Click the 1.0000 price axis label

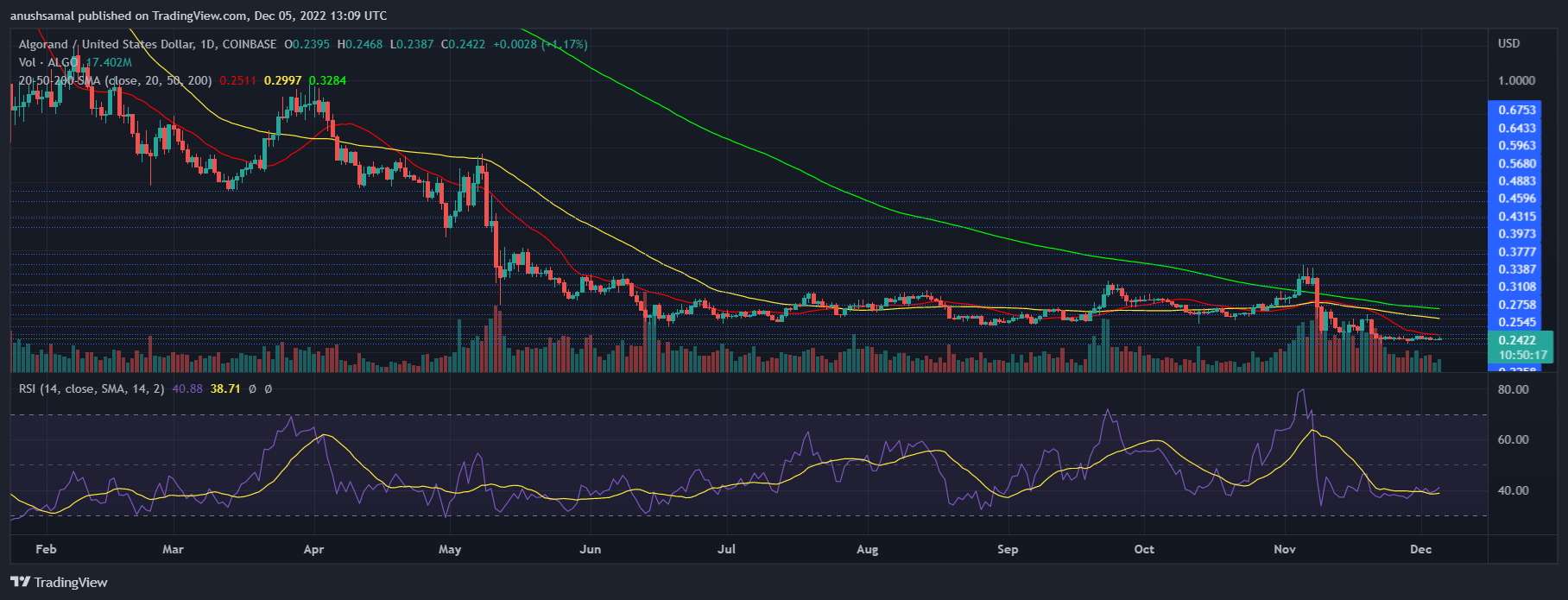[x=1517, y=80]
